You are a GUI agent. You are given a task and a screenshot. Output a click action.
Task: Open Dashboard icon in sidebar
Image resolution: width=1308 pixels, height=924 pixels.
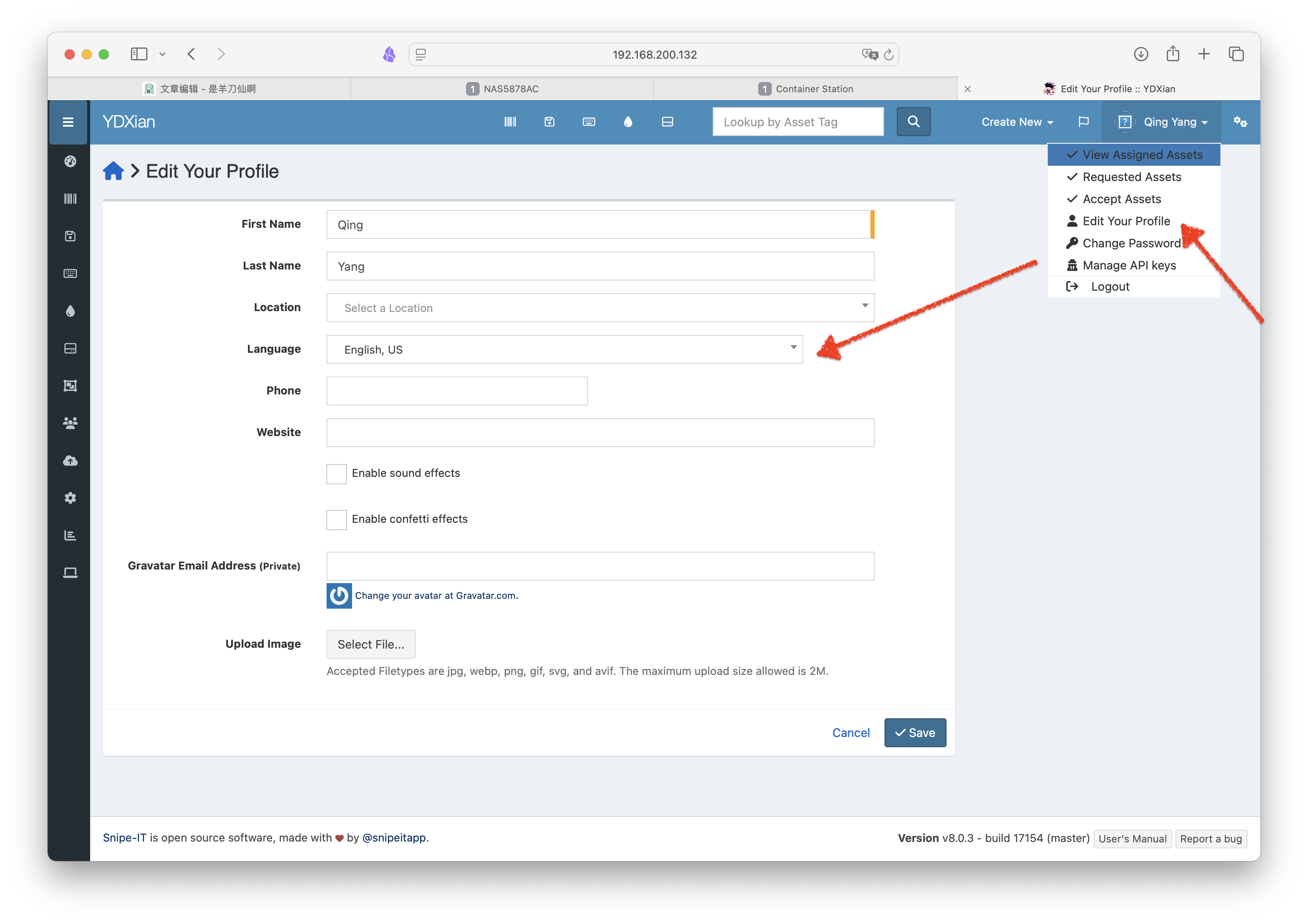pyautogui.click(x=70, y=161)
